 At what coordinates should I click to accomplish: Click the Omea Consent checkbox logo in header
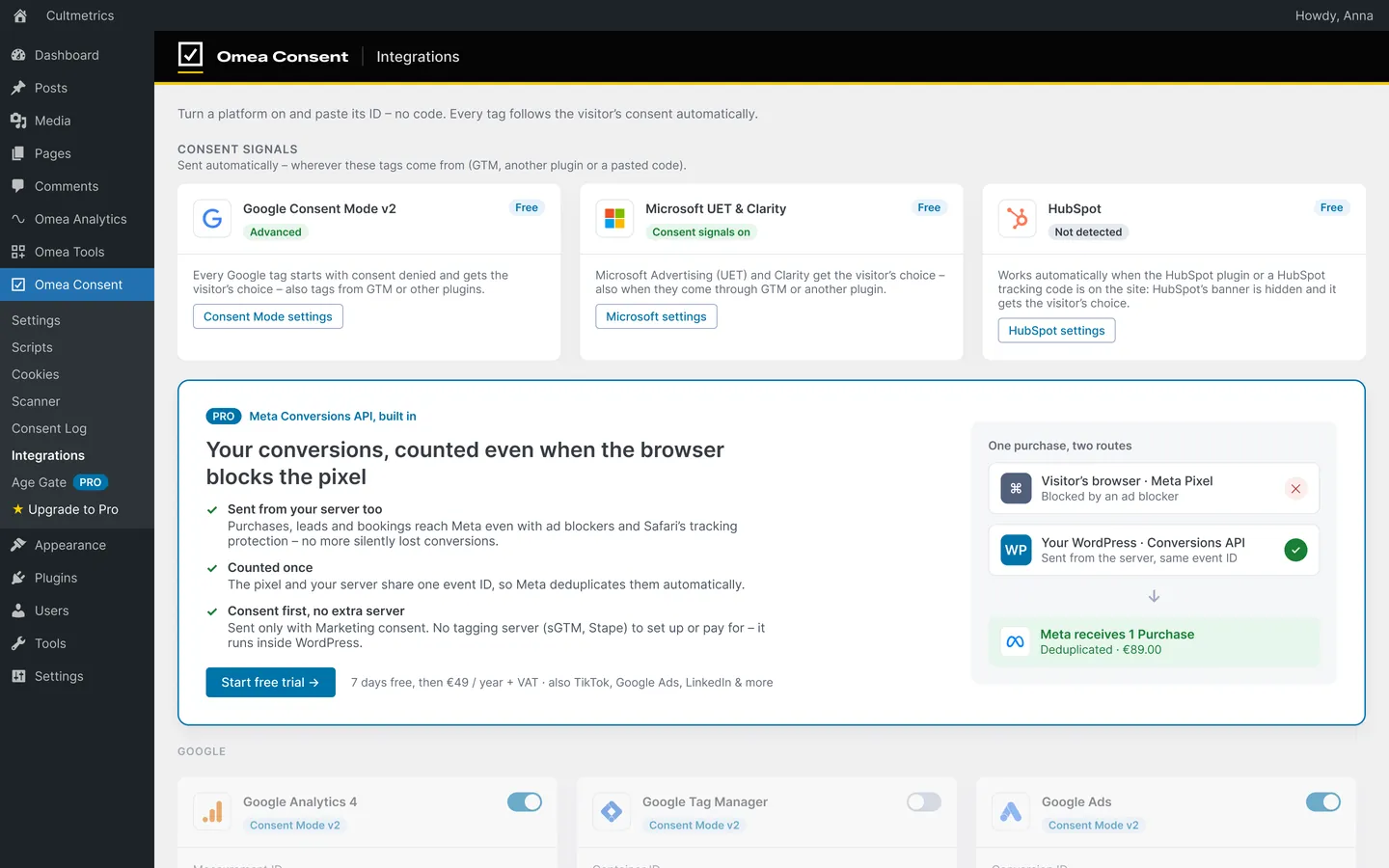(x=191, y=55)
